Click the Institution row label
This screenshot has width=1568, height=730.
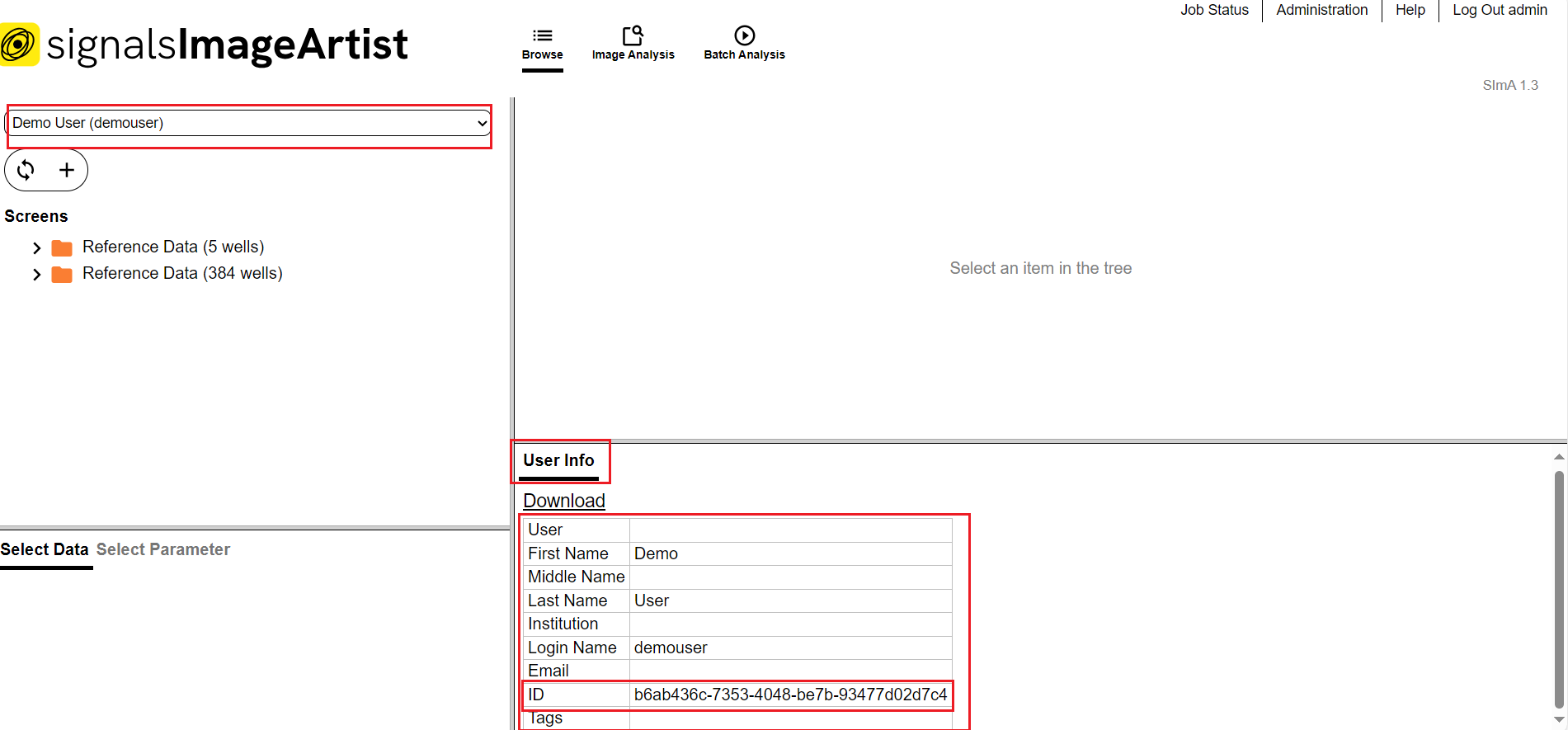563,624
